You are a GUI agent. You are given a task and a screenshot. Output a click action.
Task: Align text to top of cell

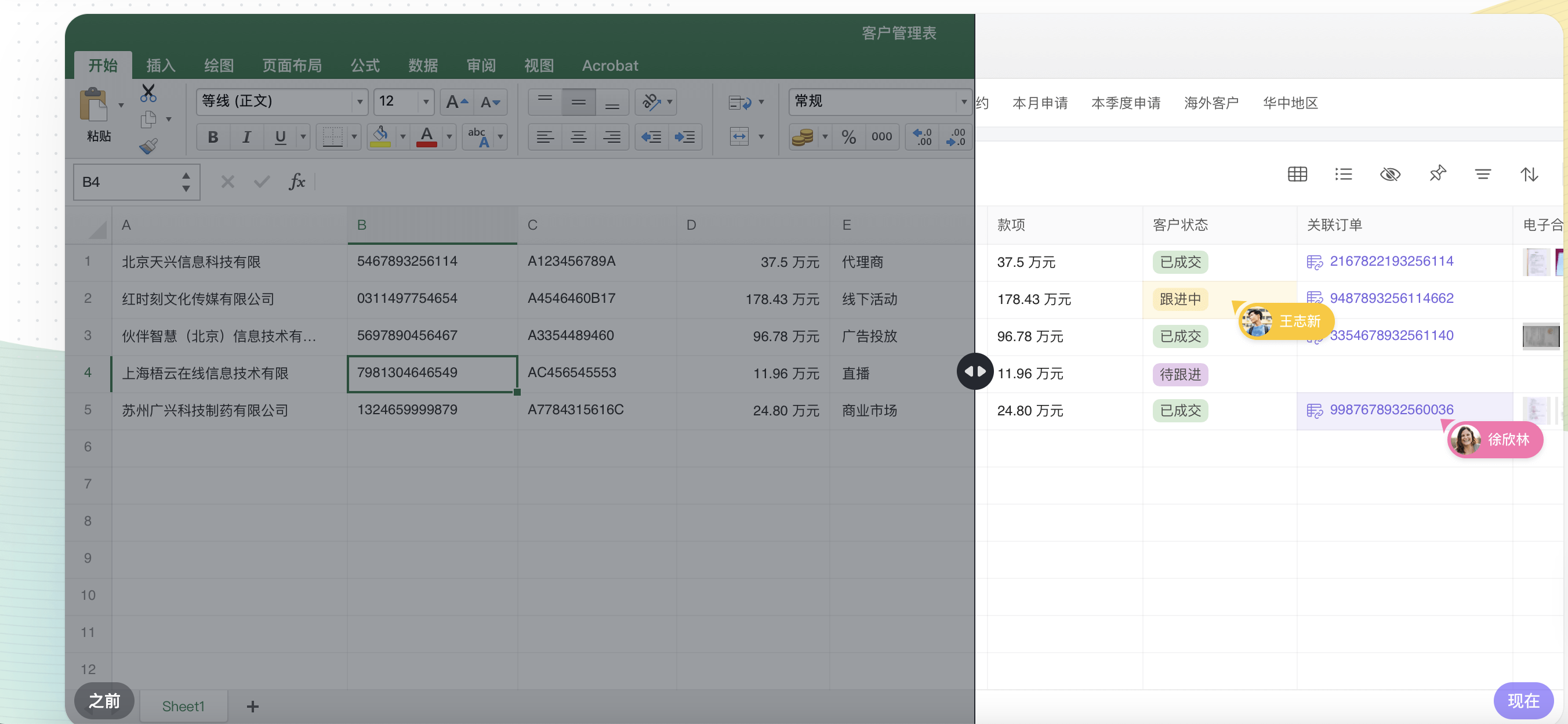[545, 102]
